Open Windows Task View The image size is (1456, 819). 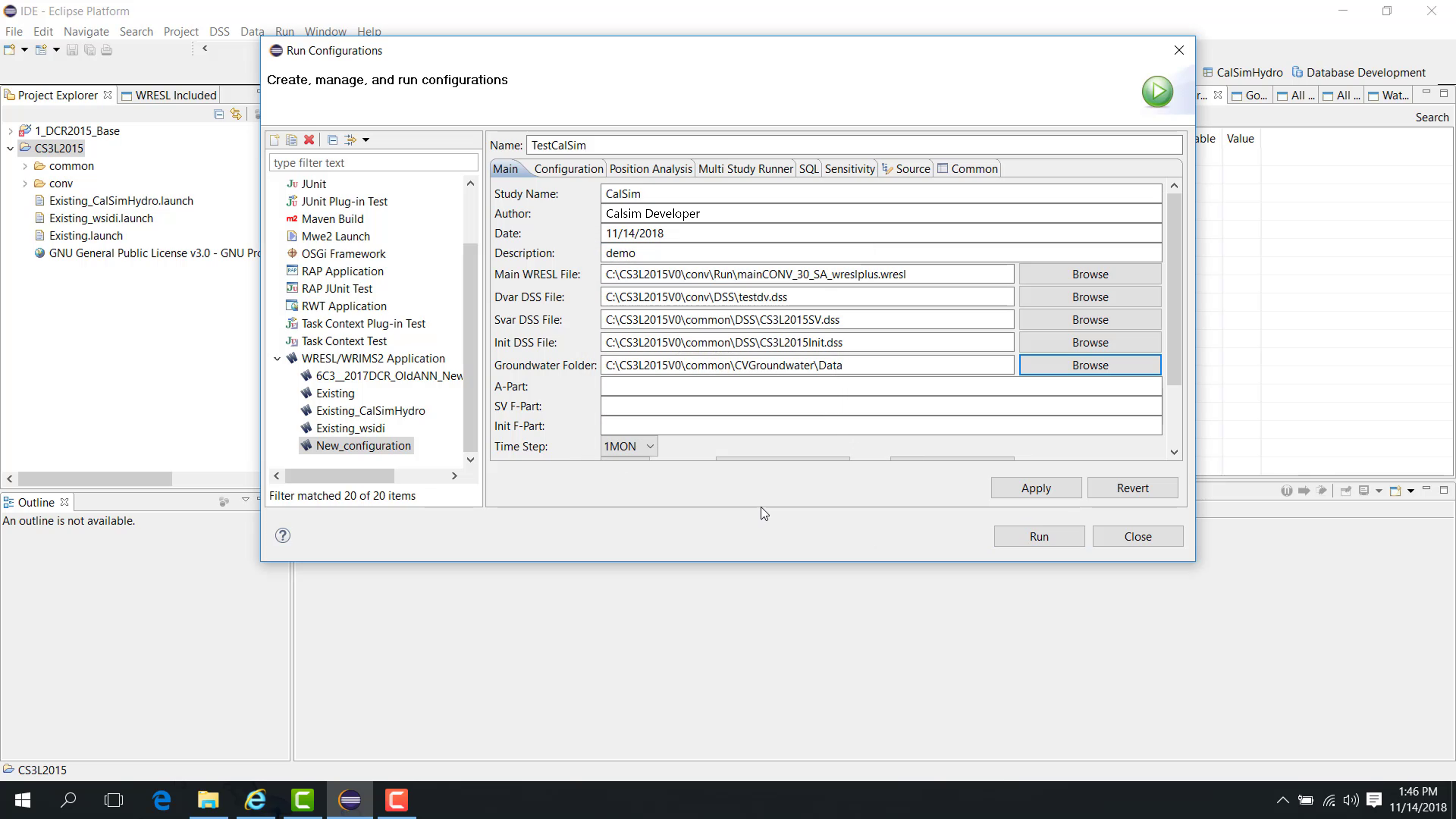pos(114,800)
